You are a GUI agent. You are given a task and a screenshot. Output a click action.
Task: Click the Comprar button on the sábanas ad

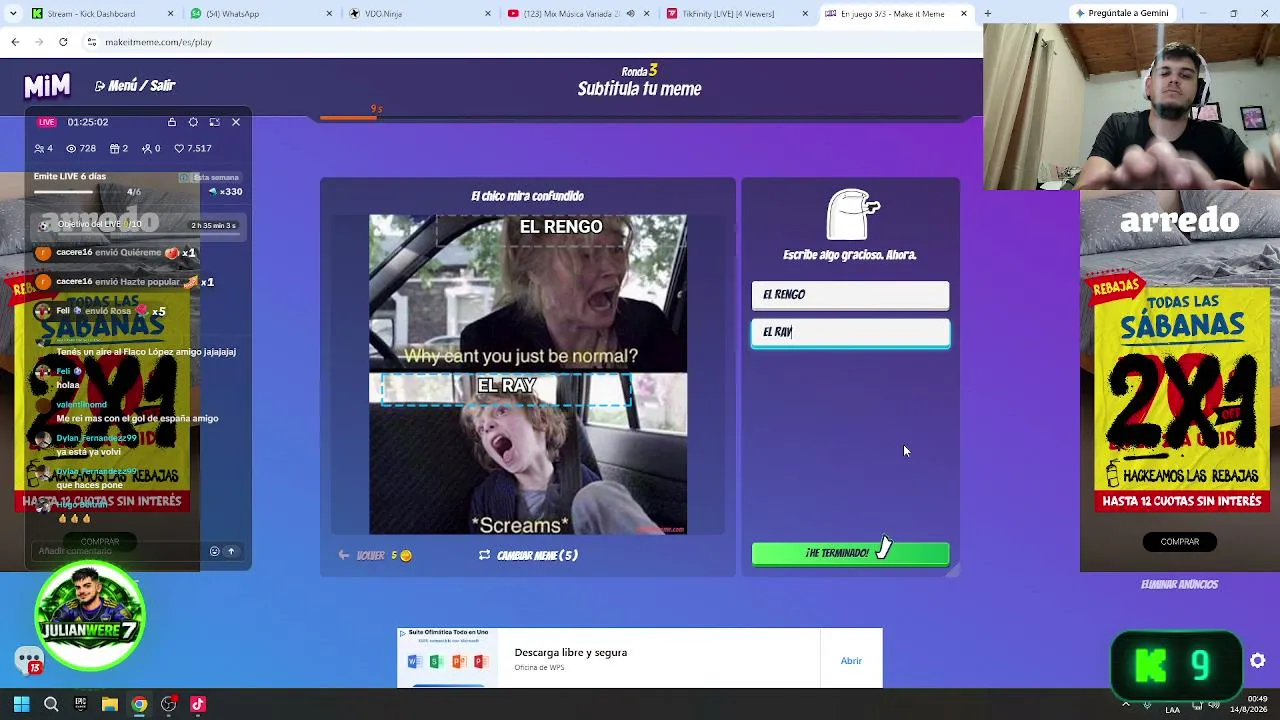tap(1179, 542)
